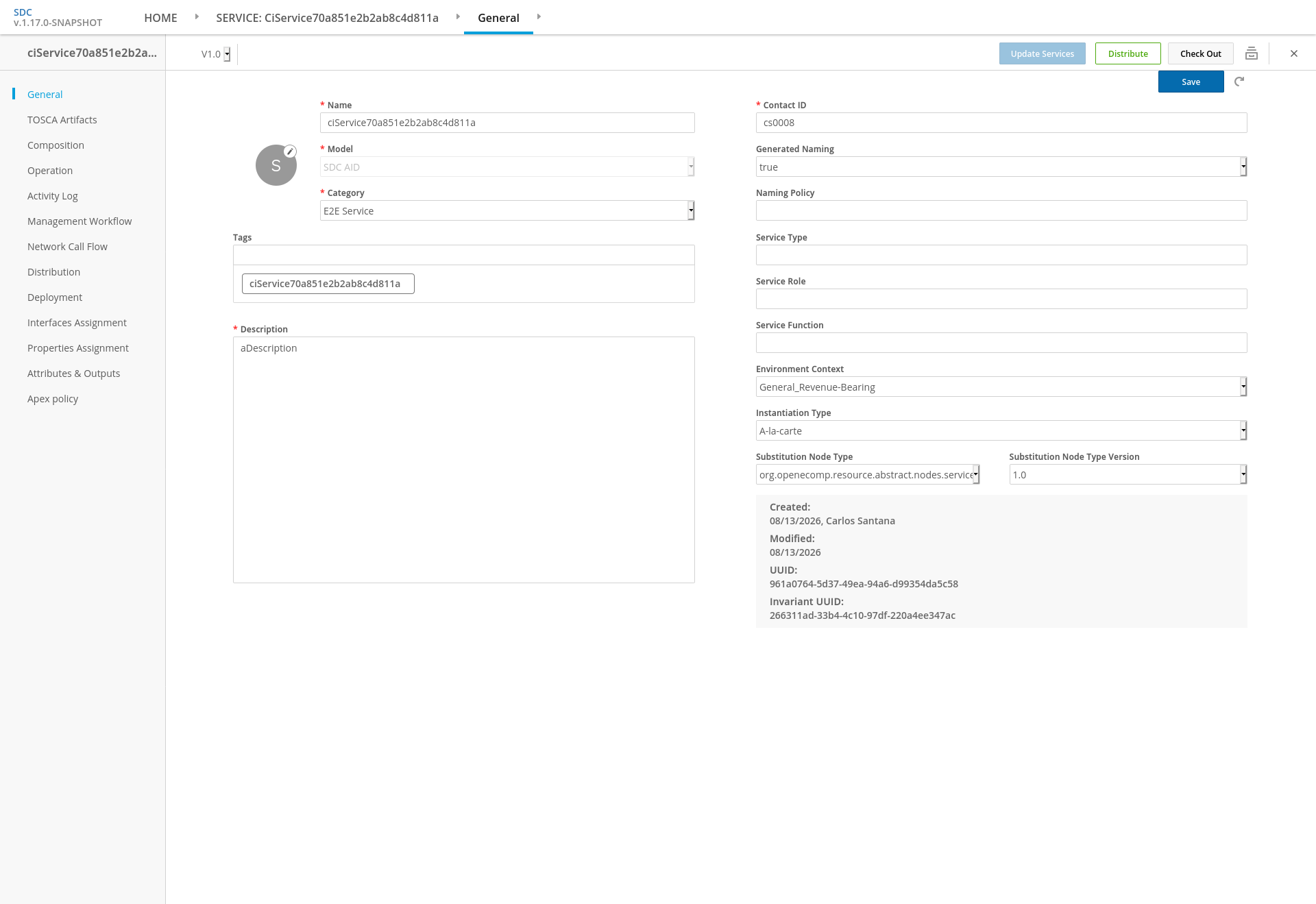Click the Description text area
The image size is (1316, 904).
(463, 460)
